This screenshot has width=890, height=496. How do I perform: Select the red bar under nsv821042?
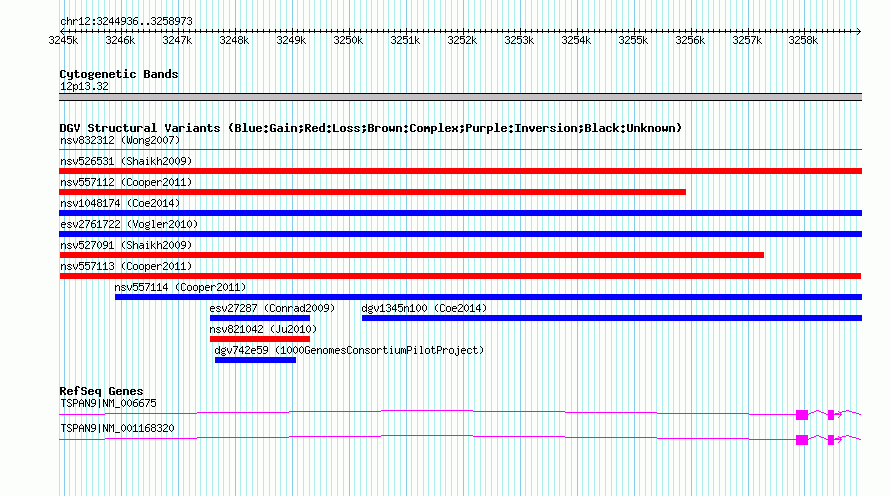(x=260, y=339)
